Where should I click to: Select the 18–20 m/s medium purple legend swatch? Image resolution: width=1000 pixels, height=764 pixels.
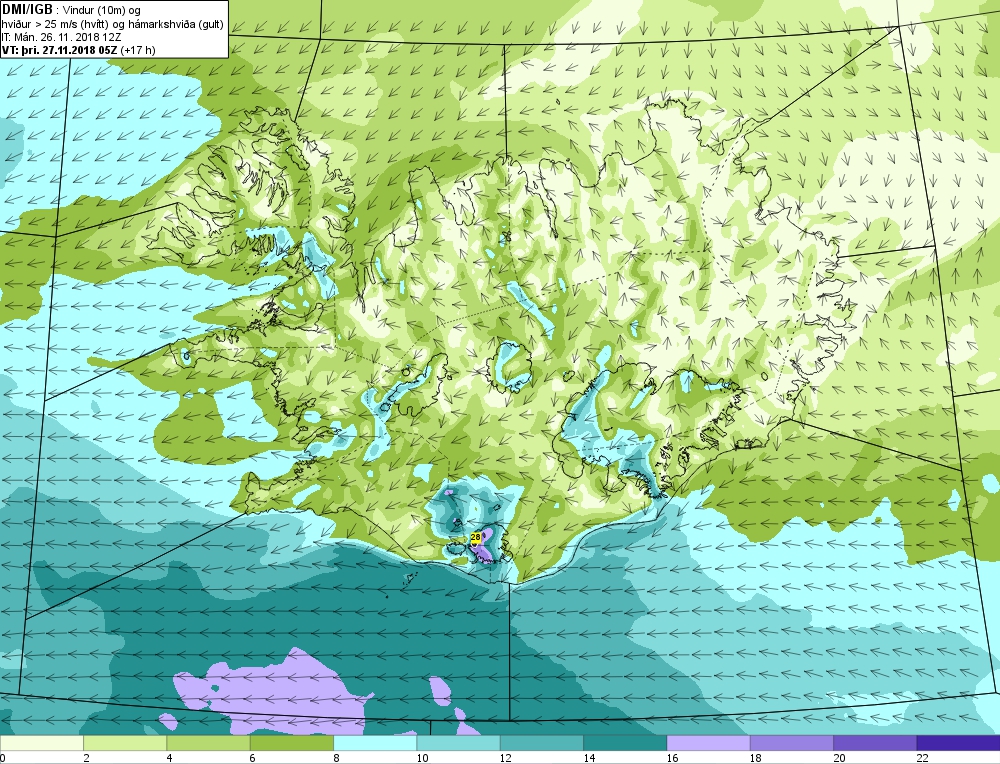pos(792,743)
